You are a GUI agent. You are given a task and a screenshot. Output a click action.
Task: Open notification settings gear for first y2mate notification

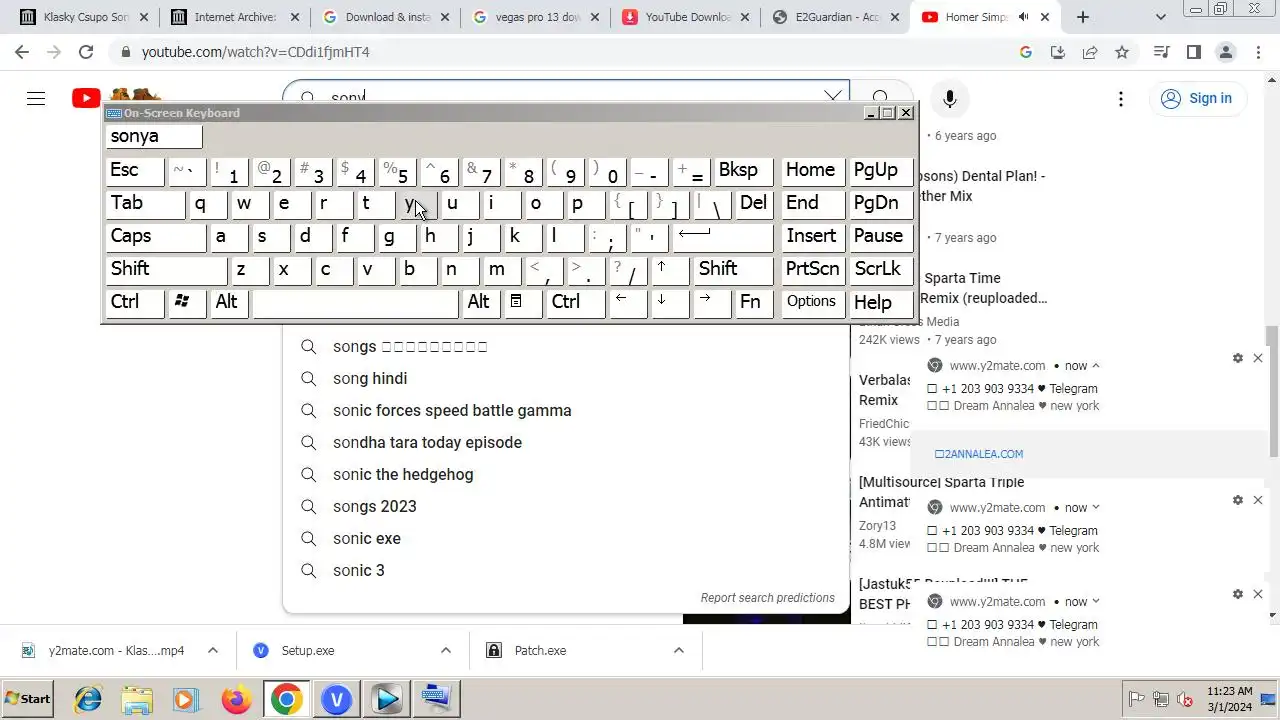tap(1238, 358)
